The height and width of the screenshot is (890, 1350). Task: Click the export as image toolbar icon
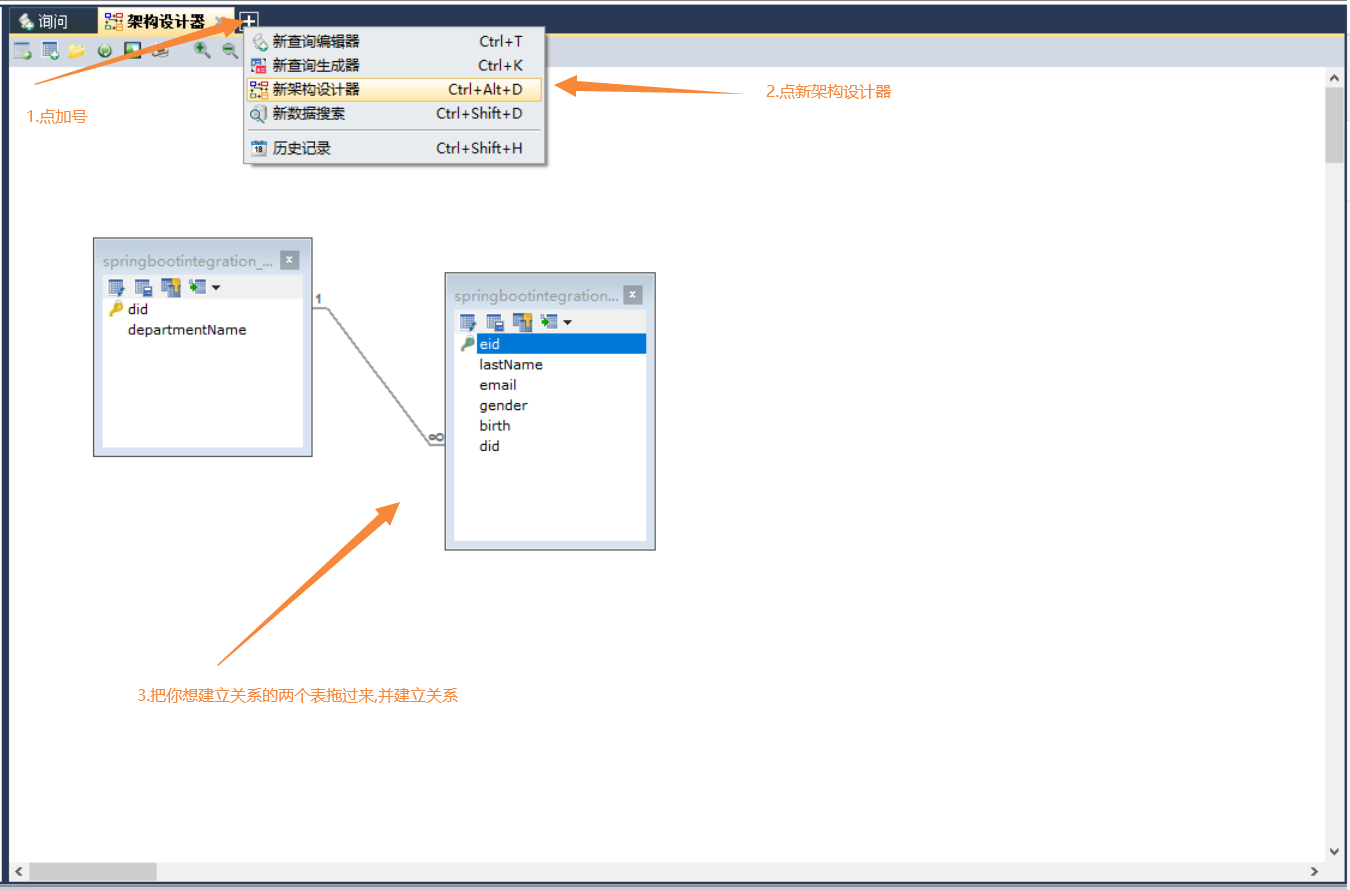click(x=132, y=50)
